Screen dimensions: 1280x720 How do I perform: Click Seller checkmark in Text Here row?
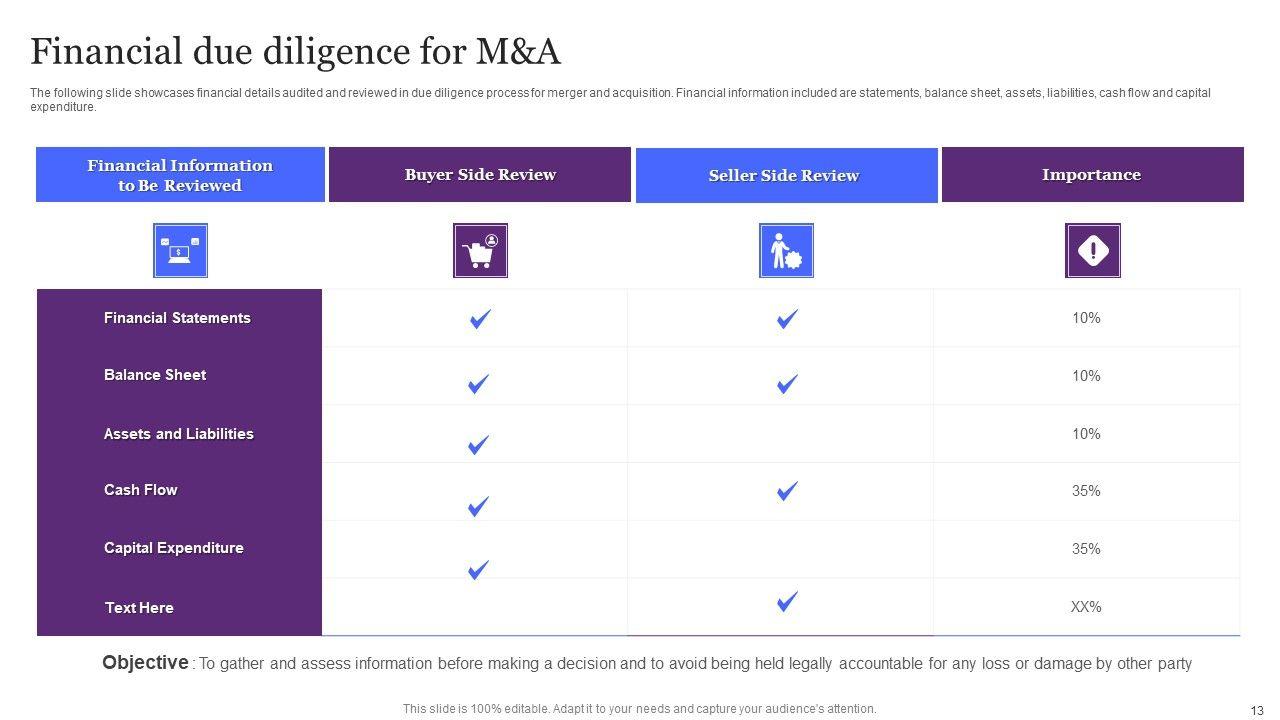pos(787,601)
